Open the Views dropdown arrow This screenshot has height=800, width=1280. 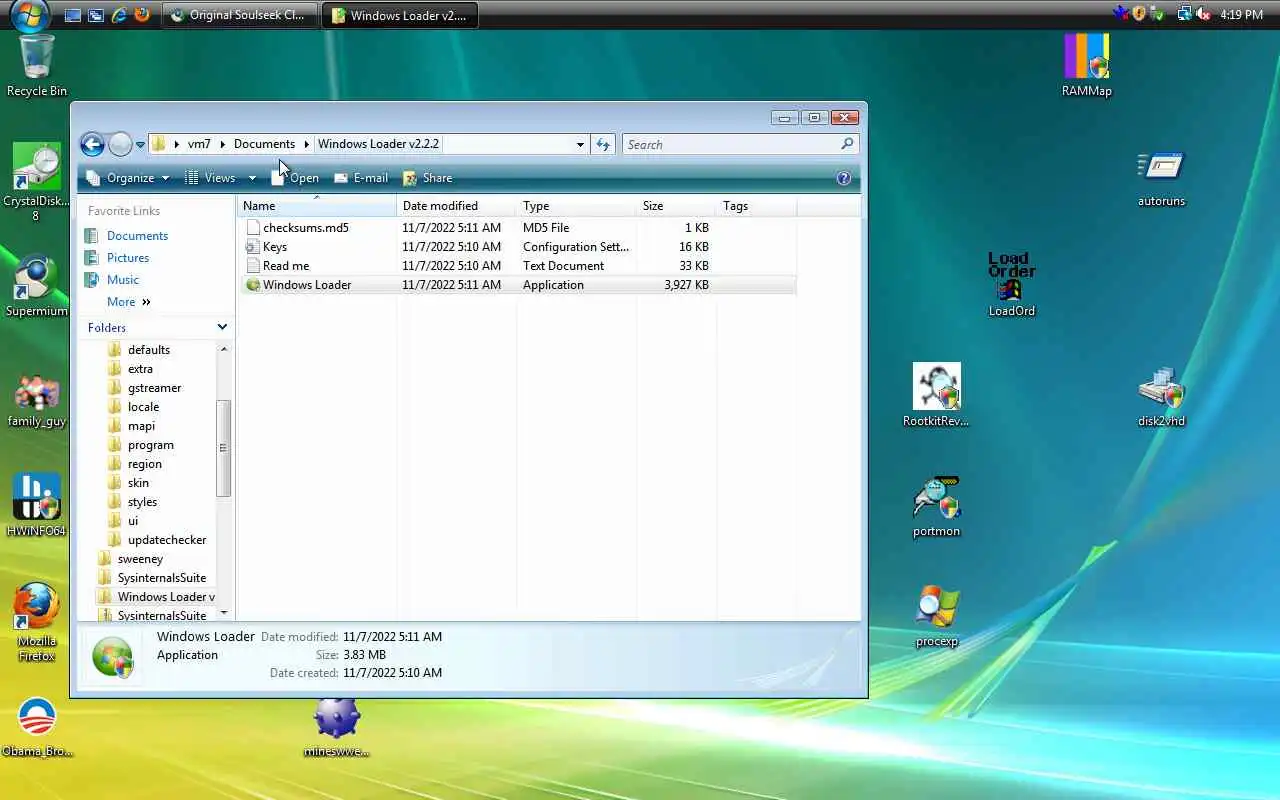point(252,178)
